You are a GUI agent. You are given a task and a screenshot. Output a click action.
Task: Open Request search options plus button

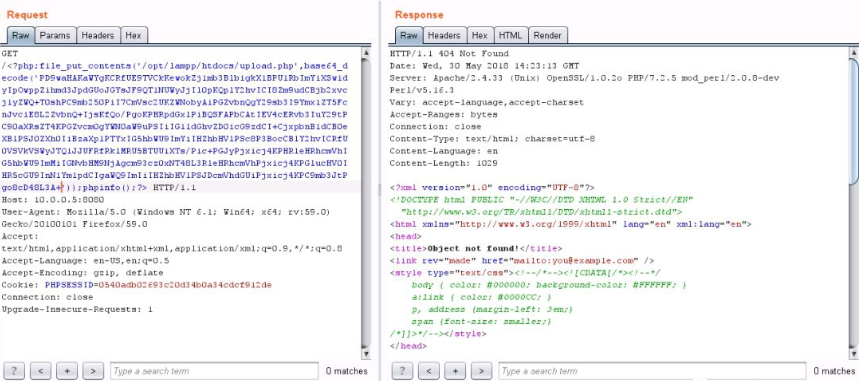pyautogui.click(x=67, y=371)
